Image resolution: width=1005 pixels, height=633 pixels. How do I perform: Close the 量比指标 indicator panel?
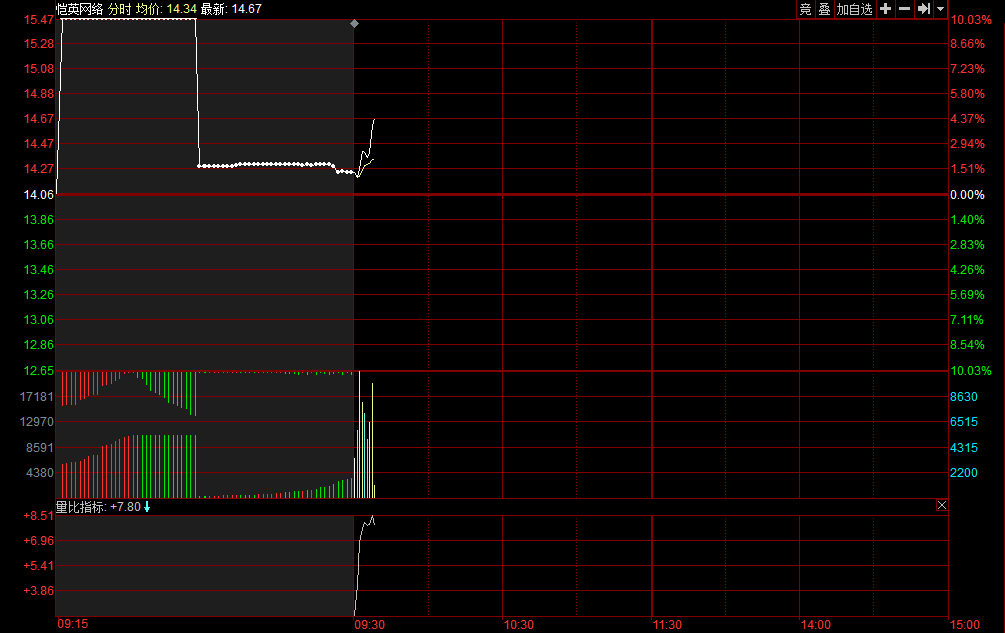941,506
